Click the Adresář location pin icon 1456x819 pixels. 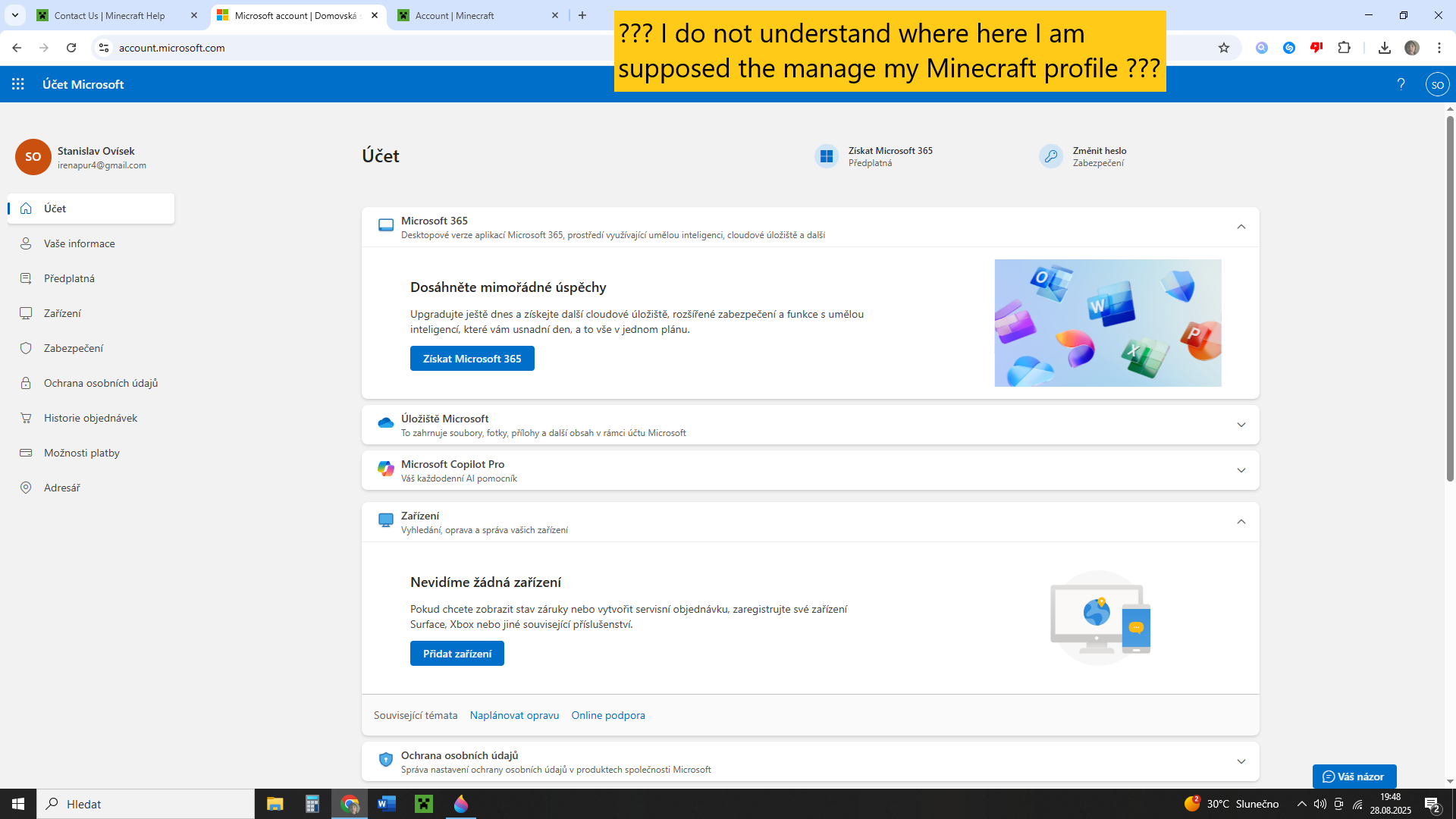pos(26,488)
